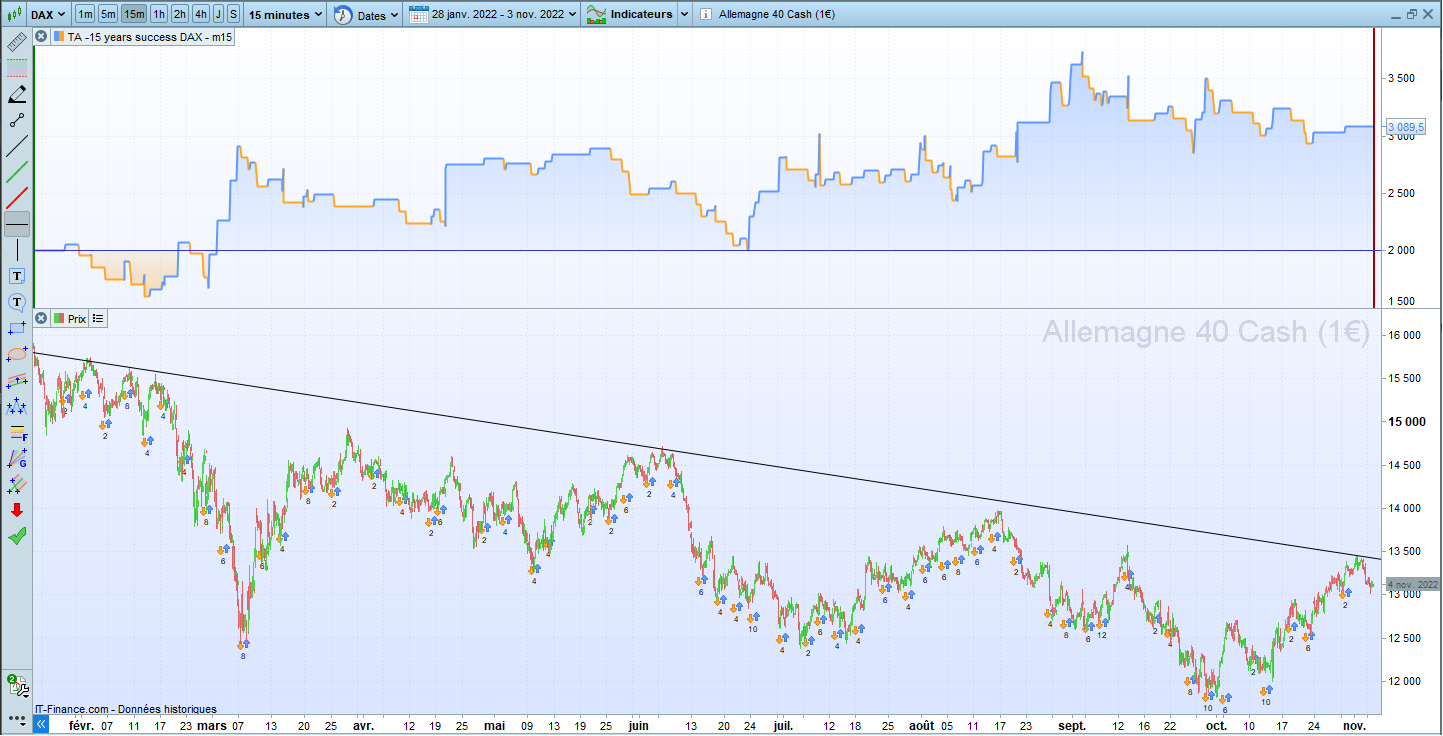Select the ruler measurement tool

(x=17, y=43)
